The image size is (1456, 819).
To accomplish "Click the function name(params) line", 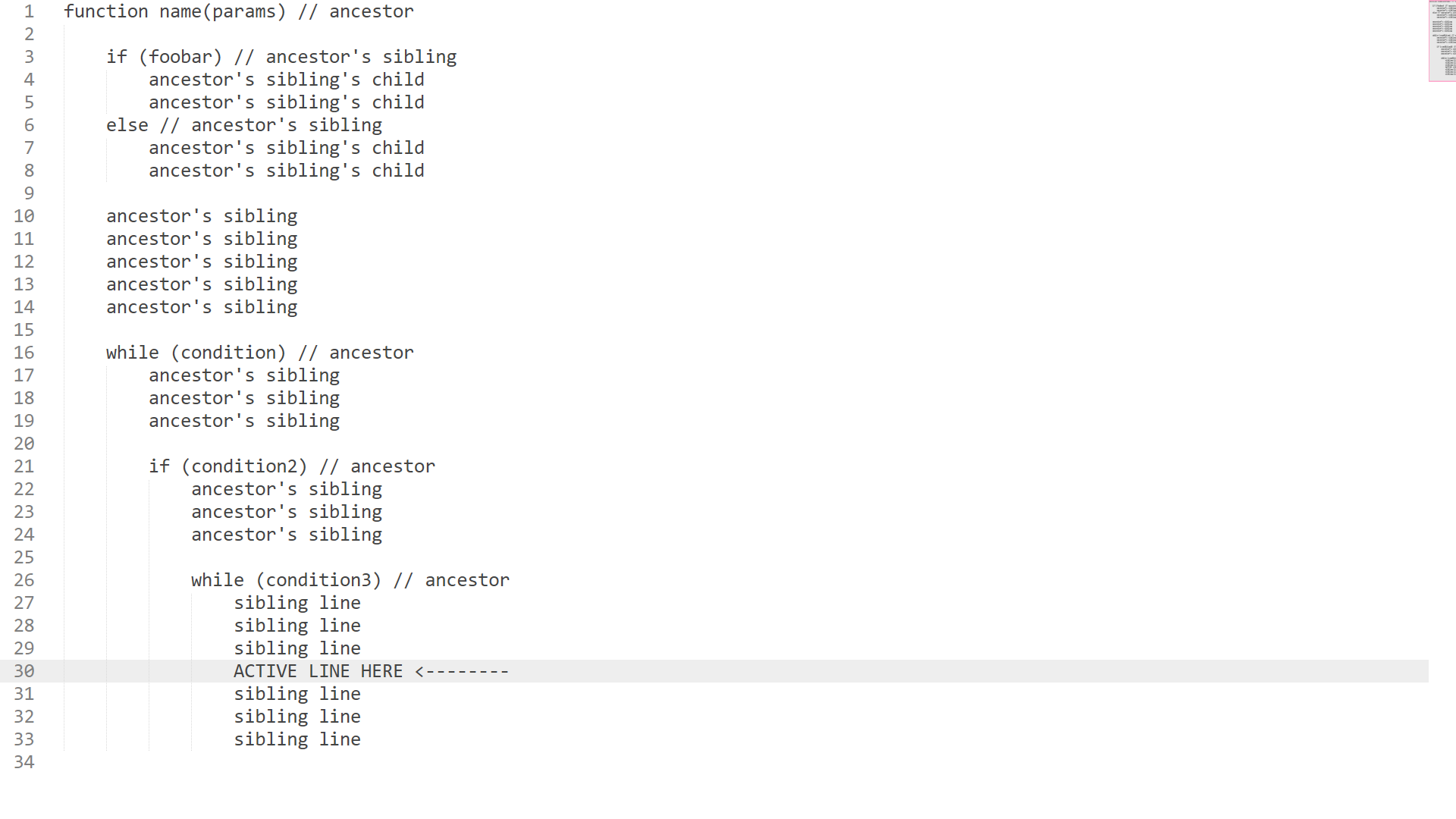I will (239, 11).
